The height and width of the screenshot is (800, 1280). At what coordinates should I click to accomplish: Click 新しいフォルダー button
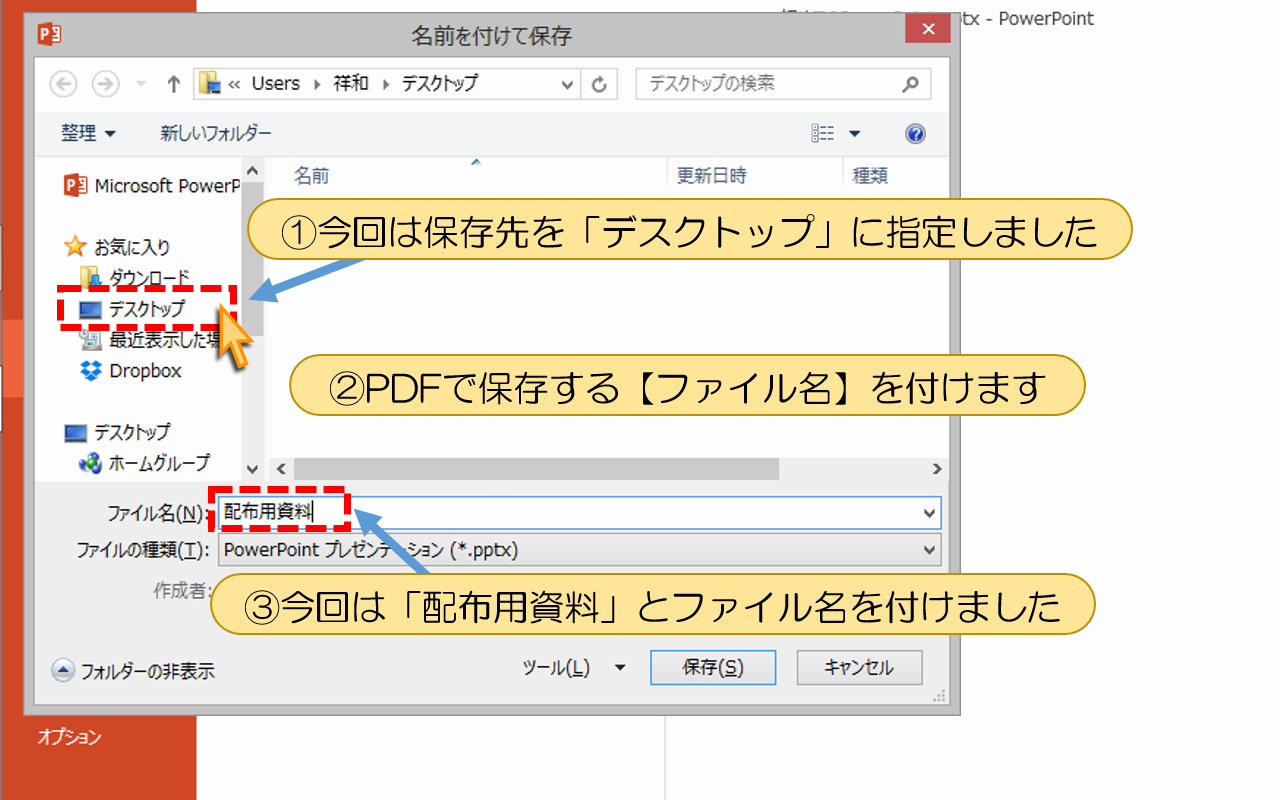coord(216,133)
